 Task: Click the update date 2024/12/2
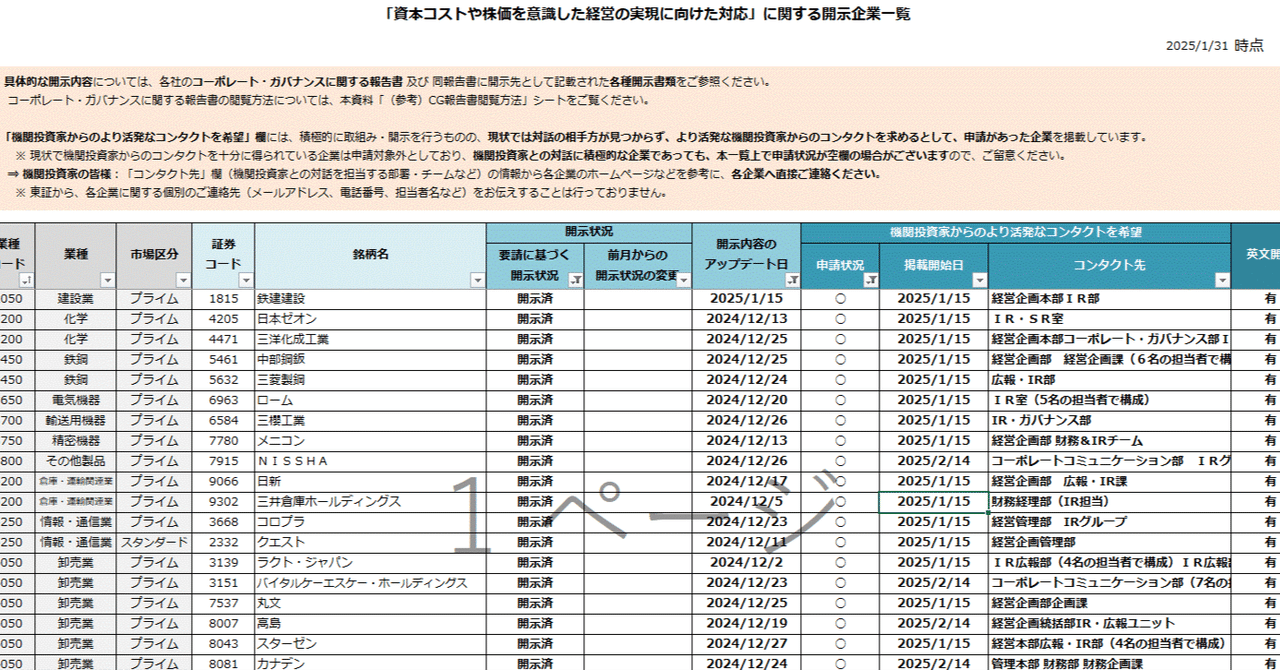tap(746, 563)
